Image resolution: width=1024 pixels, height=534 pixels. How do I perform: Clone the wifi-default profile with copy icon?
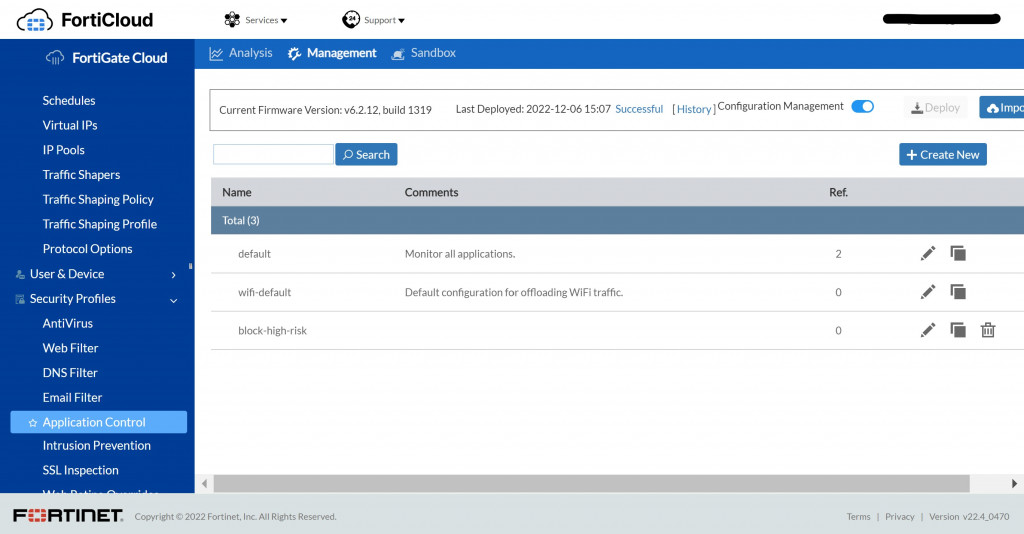(958, 292)
